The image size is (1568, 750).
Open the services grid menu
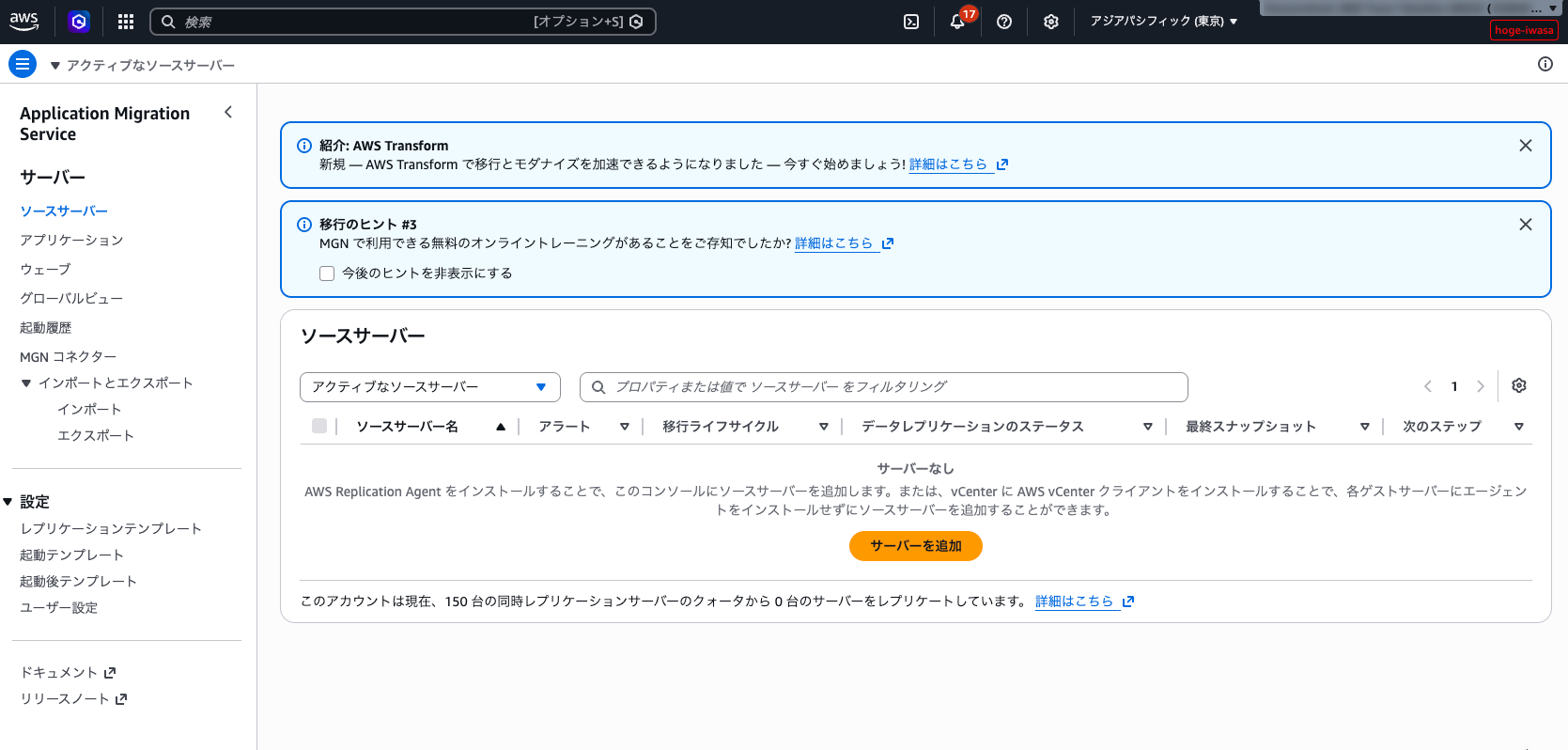point(126,22)
